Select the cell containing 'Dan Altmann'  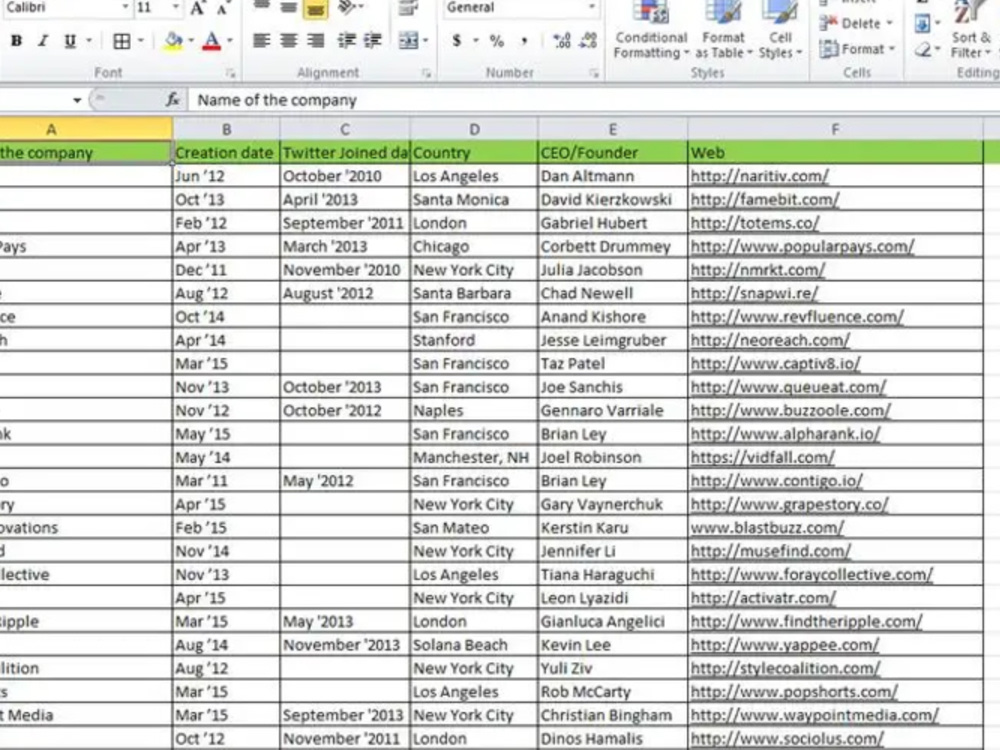(x=613, y=176)
